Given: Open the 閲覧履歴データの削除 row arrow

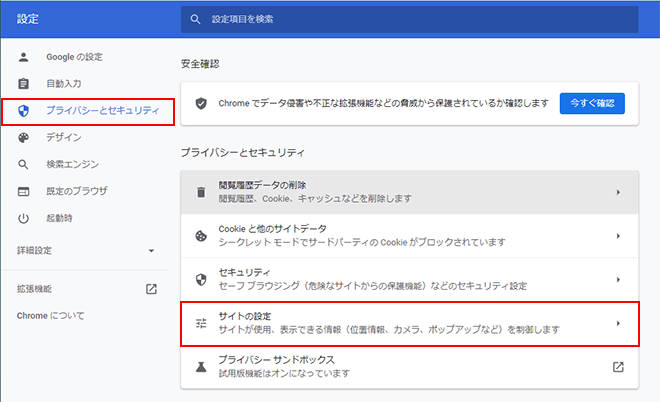Looking at the screenshot, I should pyautogui.click(x=618, y=192).
